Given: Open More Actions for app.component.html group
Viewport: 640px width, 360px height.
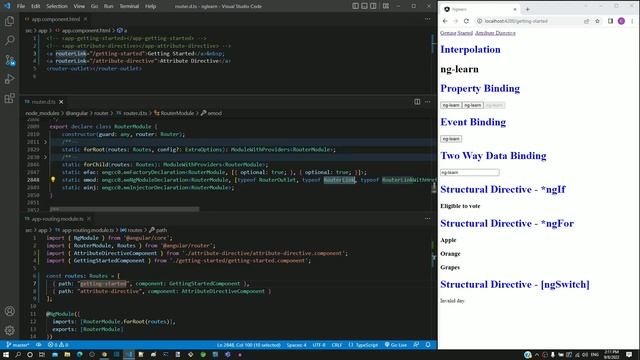Looking at the screenshot, I should (x=427, y=19).
